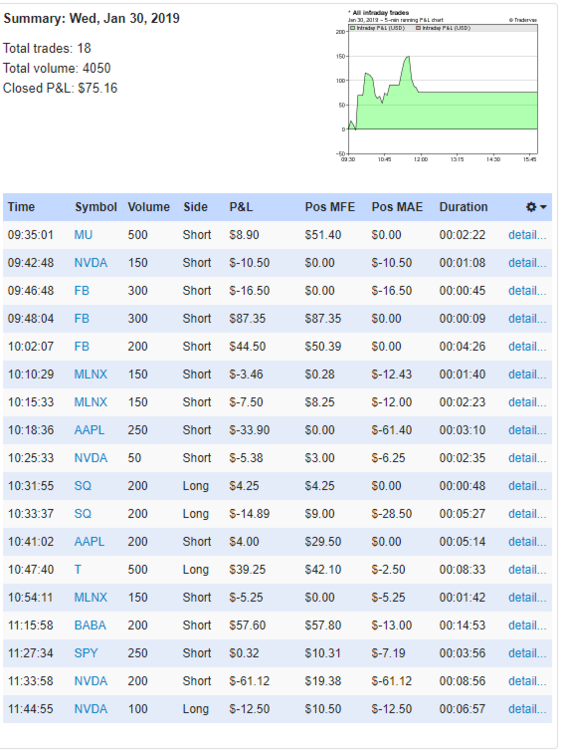
Task: Open AAPL symbol link at 10:41:02
Action: [89, 541]
